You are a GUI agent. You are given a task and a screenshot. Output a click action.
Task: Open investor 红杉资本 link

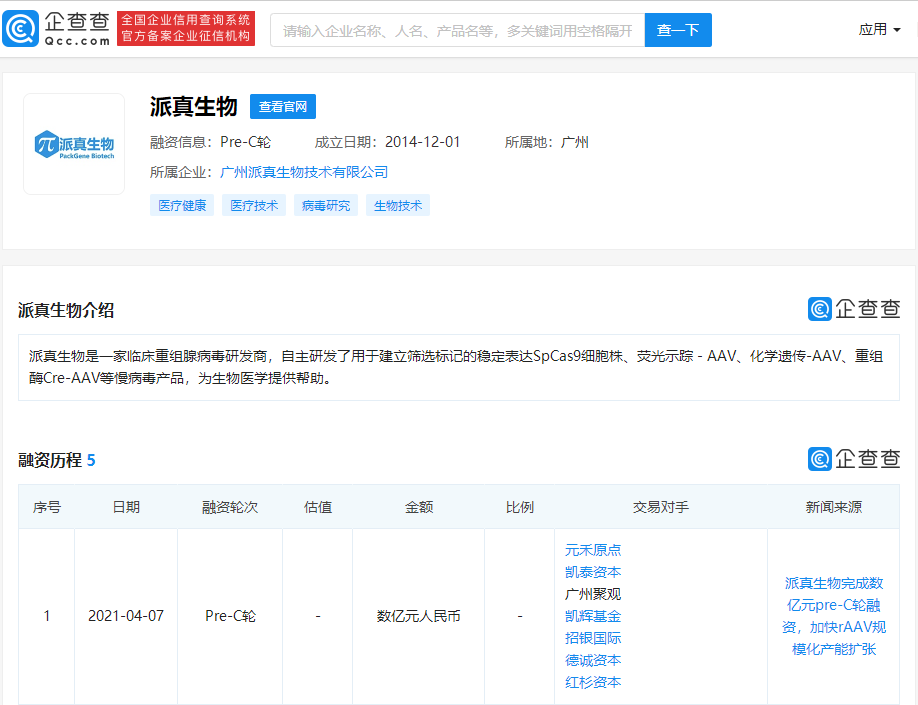coord(593,682)
